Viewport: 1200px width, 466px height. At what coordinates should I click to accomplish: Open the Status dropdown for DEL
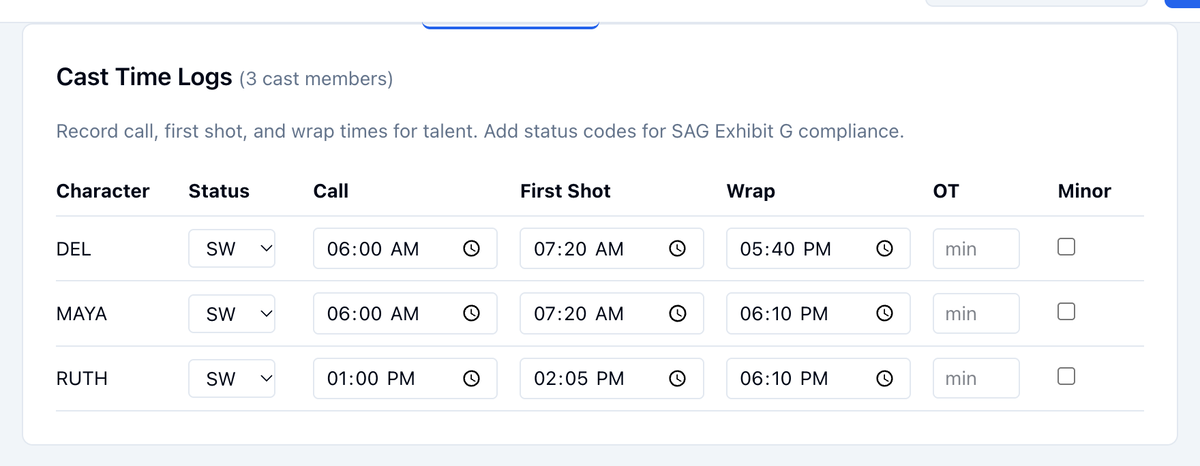click(232, 249)
